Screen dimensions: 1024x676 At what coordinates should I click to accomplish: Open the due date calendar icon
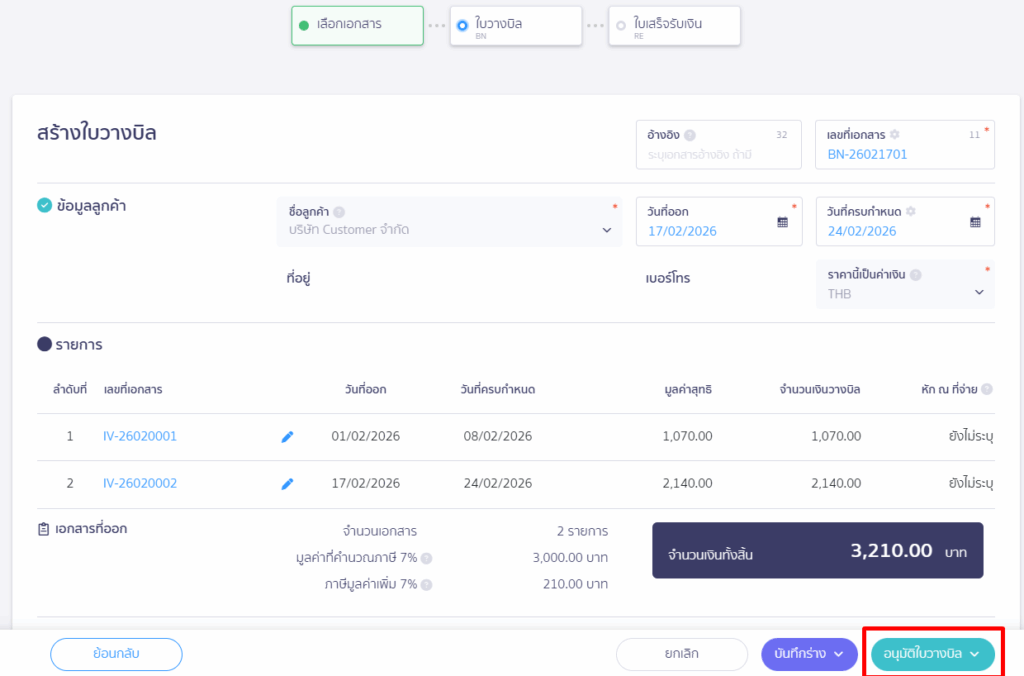pos(975,222)
